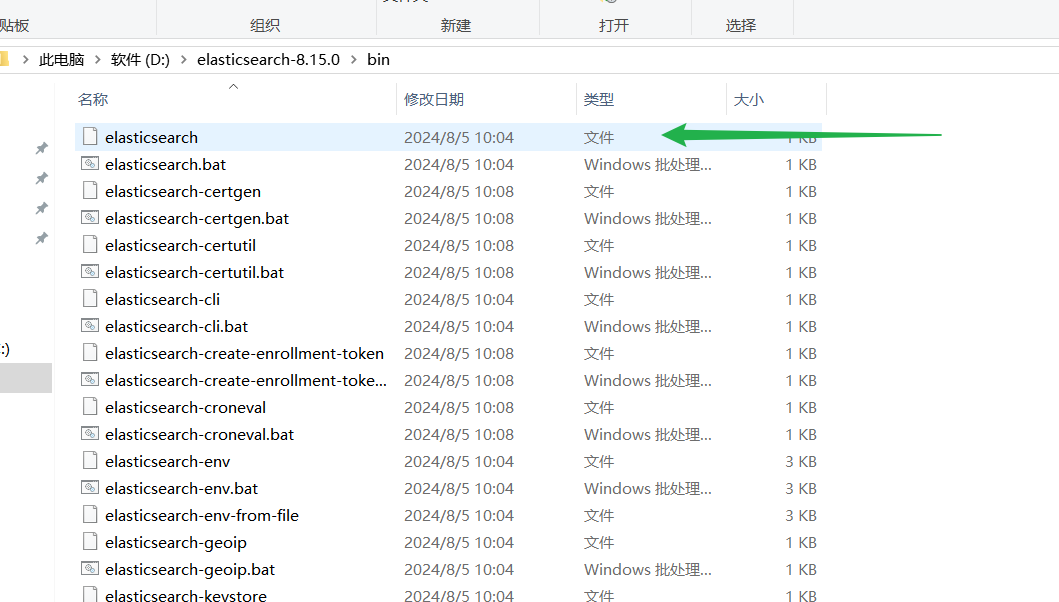Click the fourth pin icon in the sidebar
This screenshot has width=1059, height=602.
click(42, 238)
